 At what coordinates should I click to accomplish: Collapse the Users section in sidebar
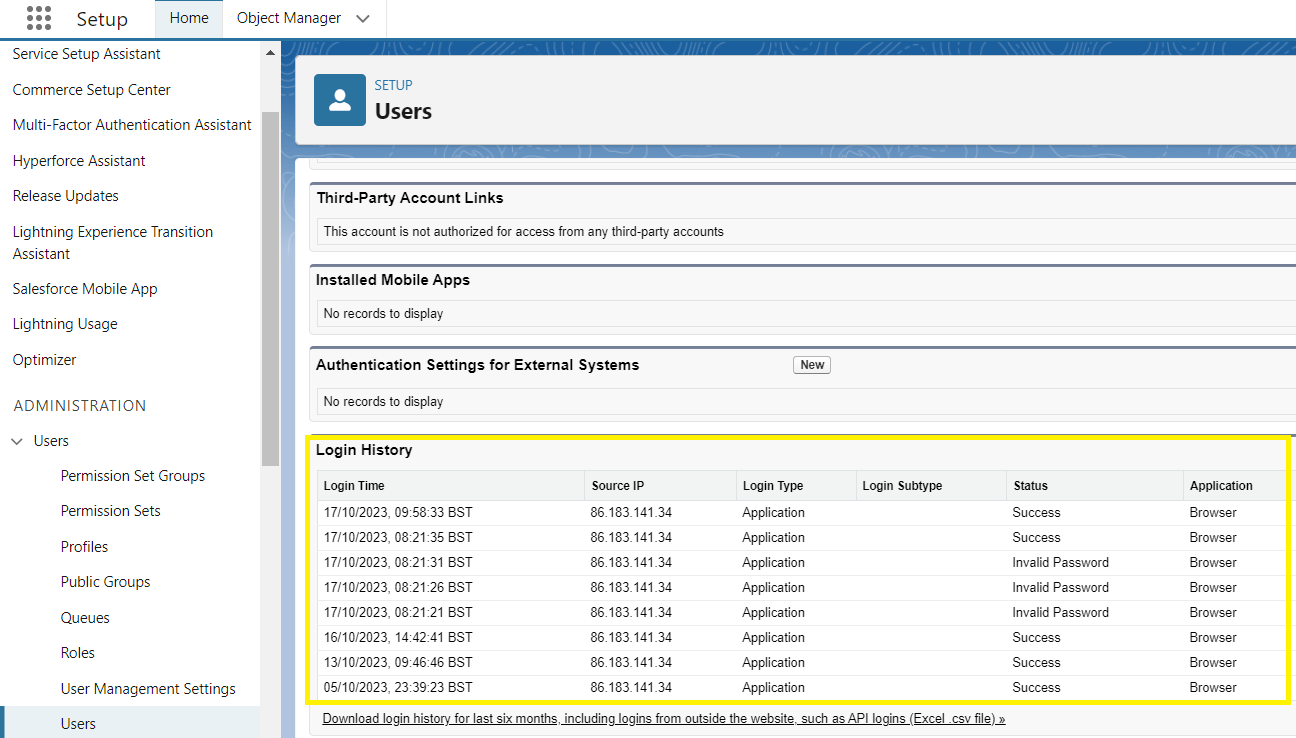17,441
